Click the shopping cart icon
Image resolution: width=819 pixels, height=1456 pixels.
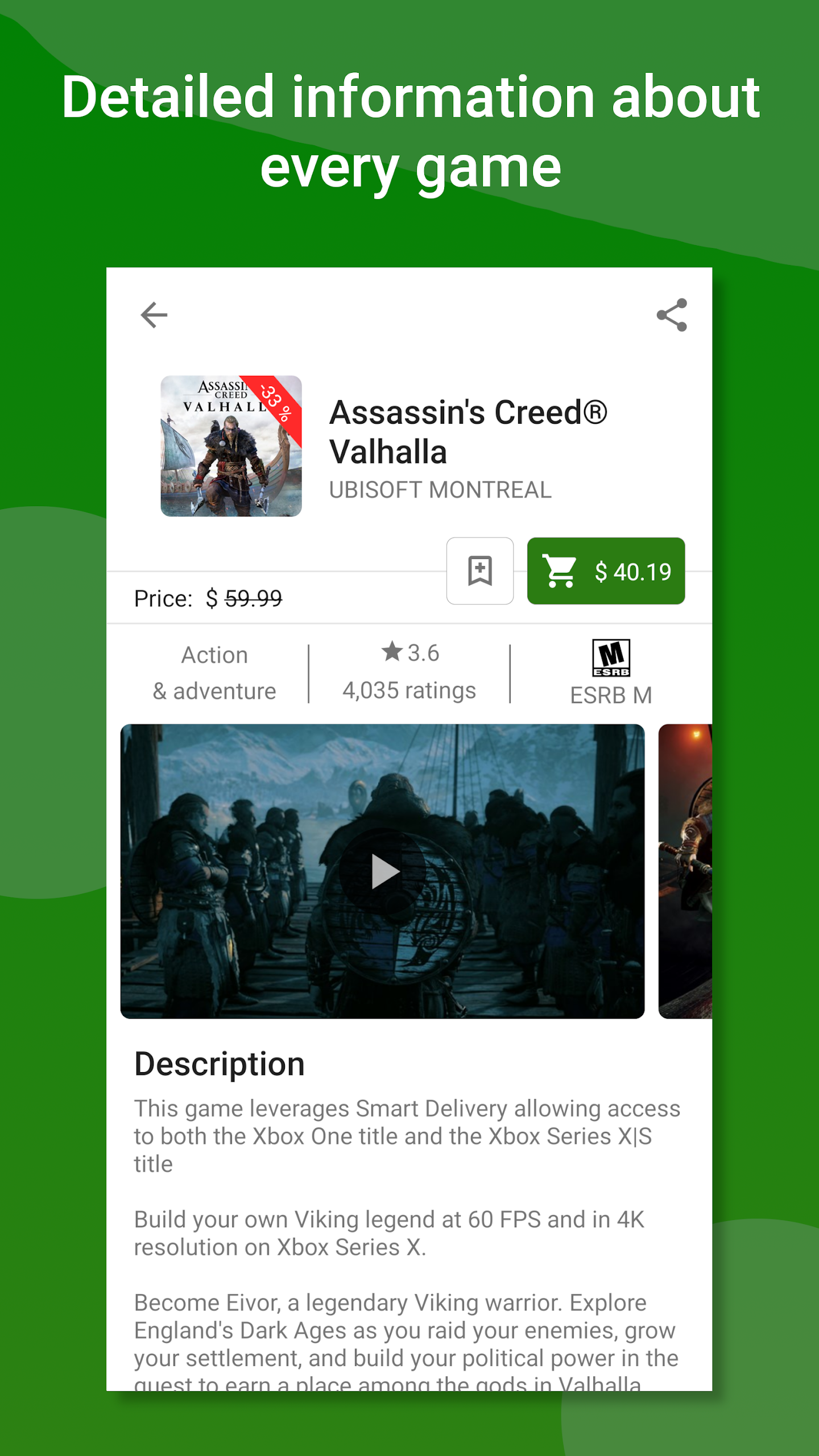(560, 571)
